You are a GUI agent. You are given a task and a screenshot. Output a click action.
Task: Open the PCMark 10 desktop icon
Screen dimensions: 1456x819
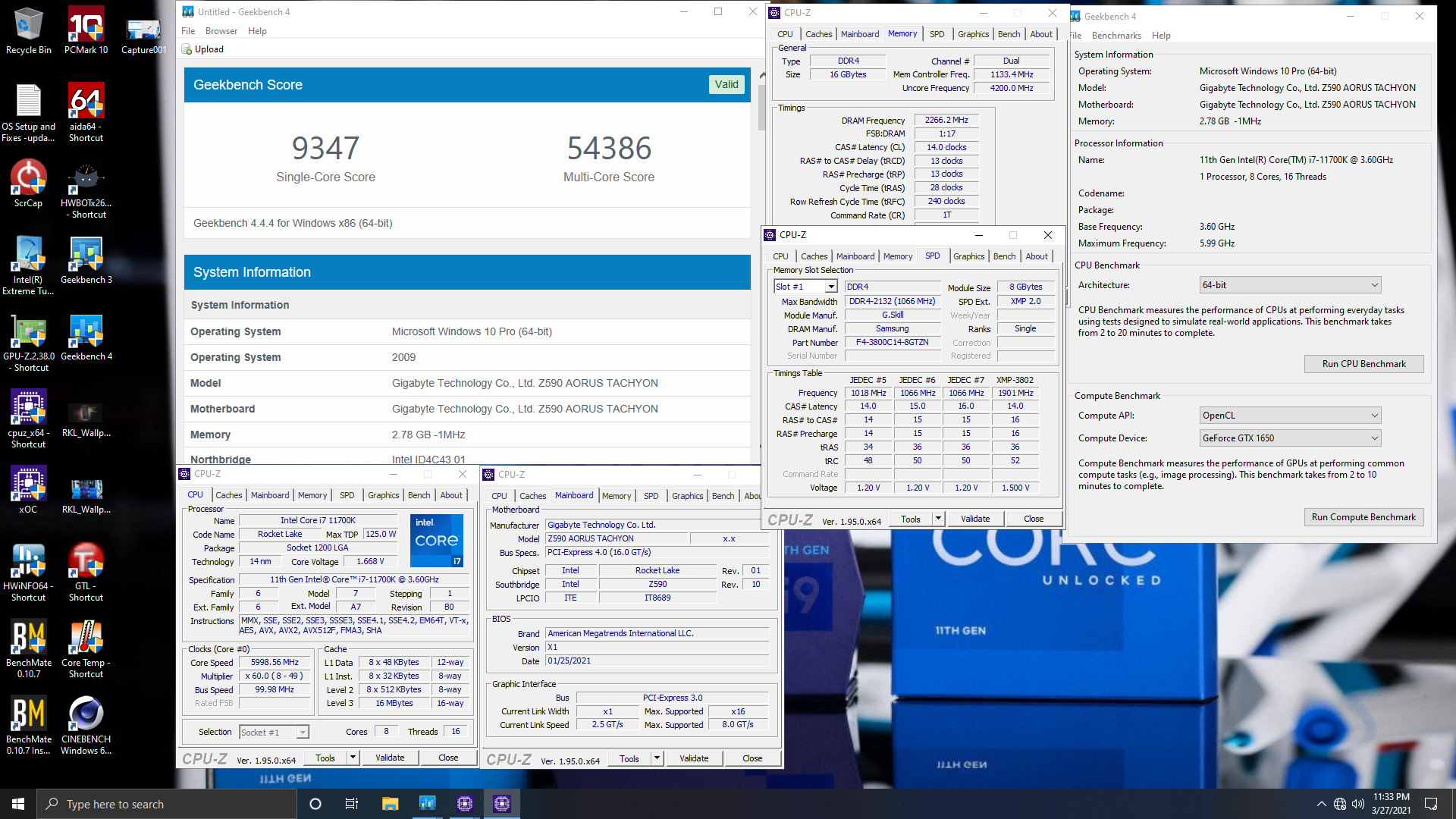[x=86, y=30]
